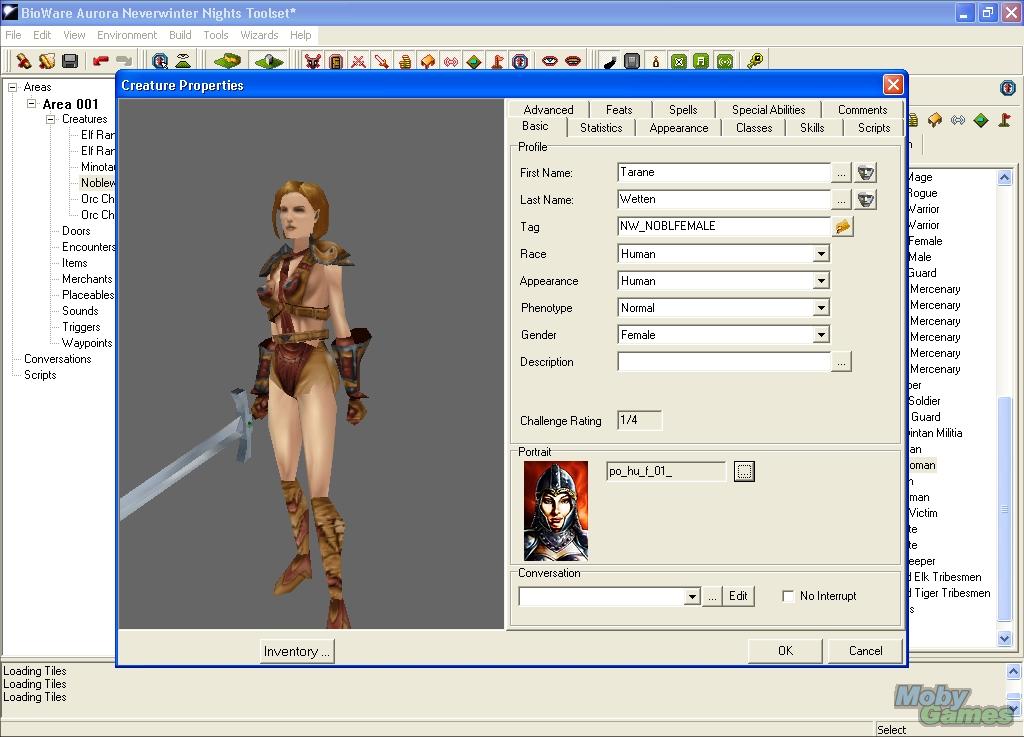Viewport: 1024px width, 737px height.
Task: Switch to the Special Abilities tab
Action: pyautogui.click(x=769, y=110)
